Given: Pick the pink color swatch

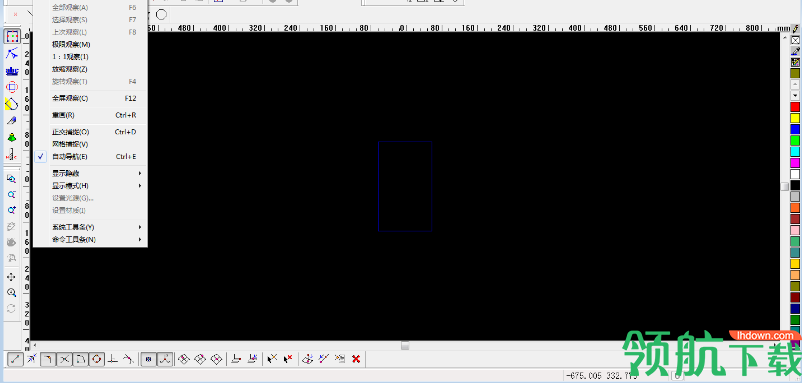Looking at the screenshot, I should coord(795,230).
